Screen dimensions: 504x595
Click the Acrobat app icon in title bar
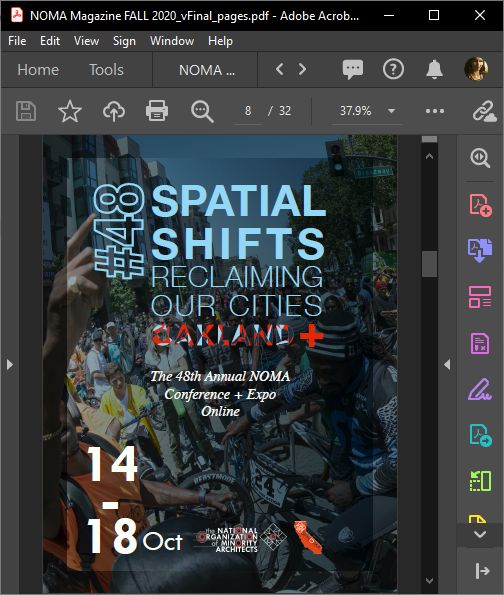[17, 15]
